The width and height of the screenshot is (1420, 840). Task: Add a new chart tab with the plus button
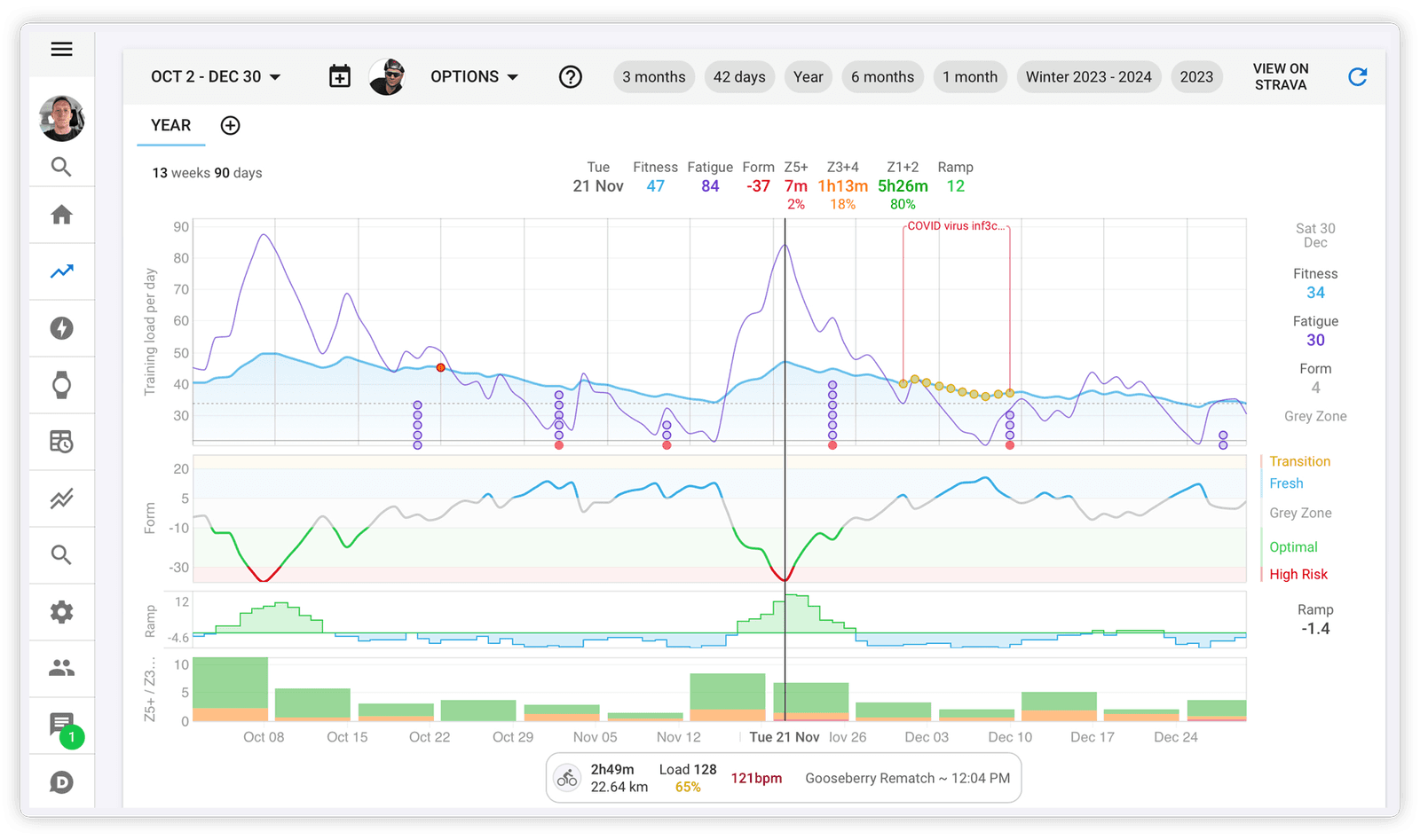pos(230,125)
